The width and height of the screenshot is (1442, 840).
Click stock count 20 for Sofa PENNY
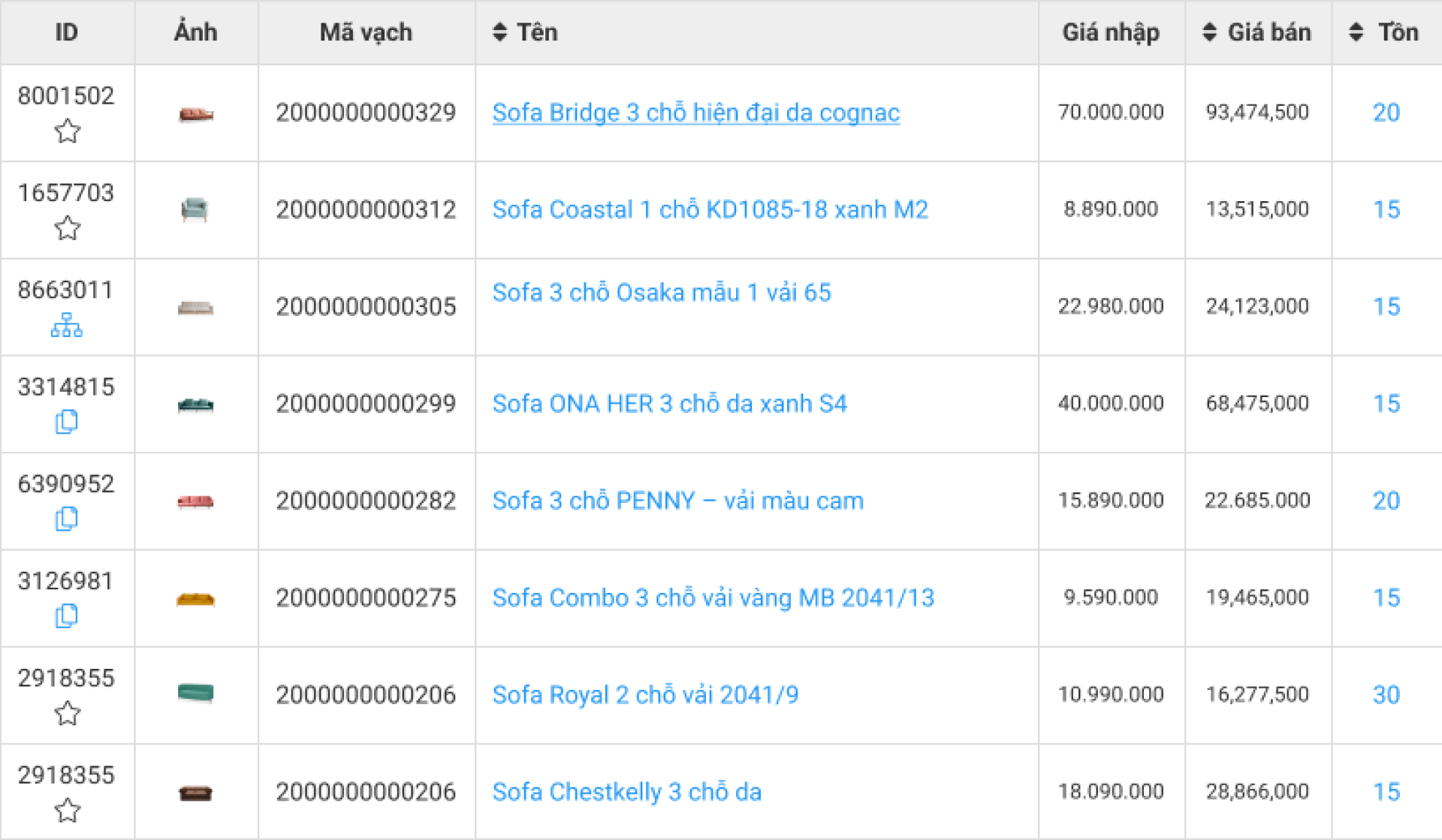pos(1386,501)
